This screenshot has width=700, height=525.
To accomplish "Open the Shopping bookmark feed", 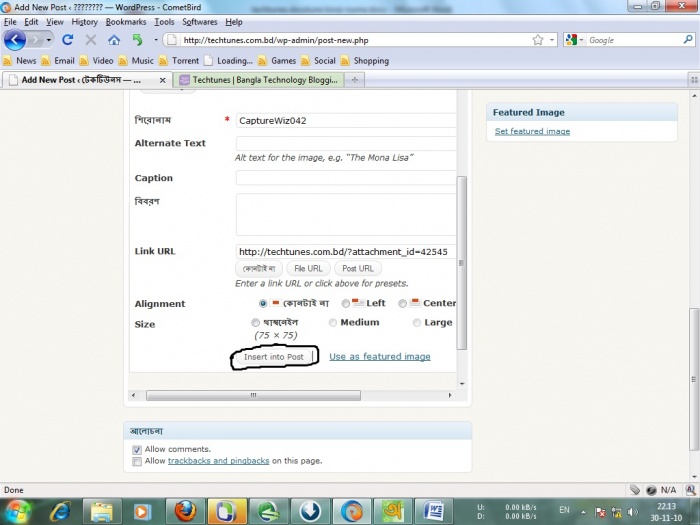I will click(365, 61).
